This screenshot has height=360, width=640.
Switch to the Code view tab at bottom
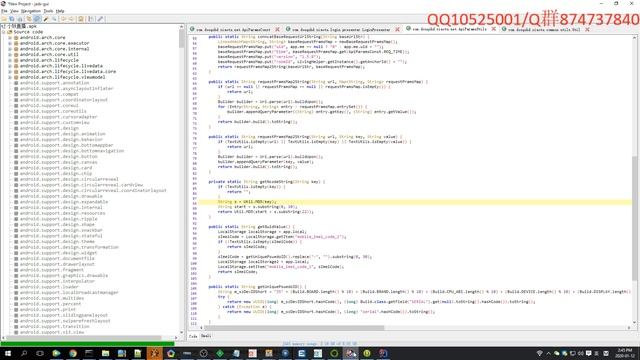[193, 336]
